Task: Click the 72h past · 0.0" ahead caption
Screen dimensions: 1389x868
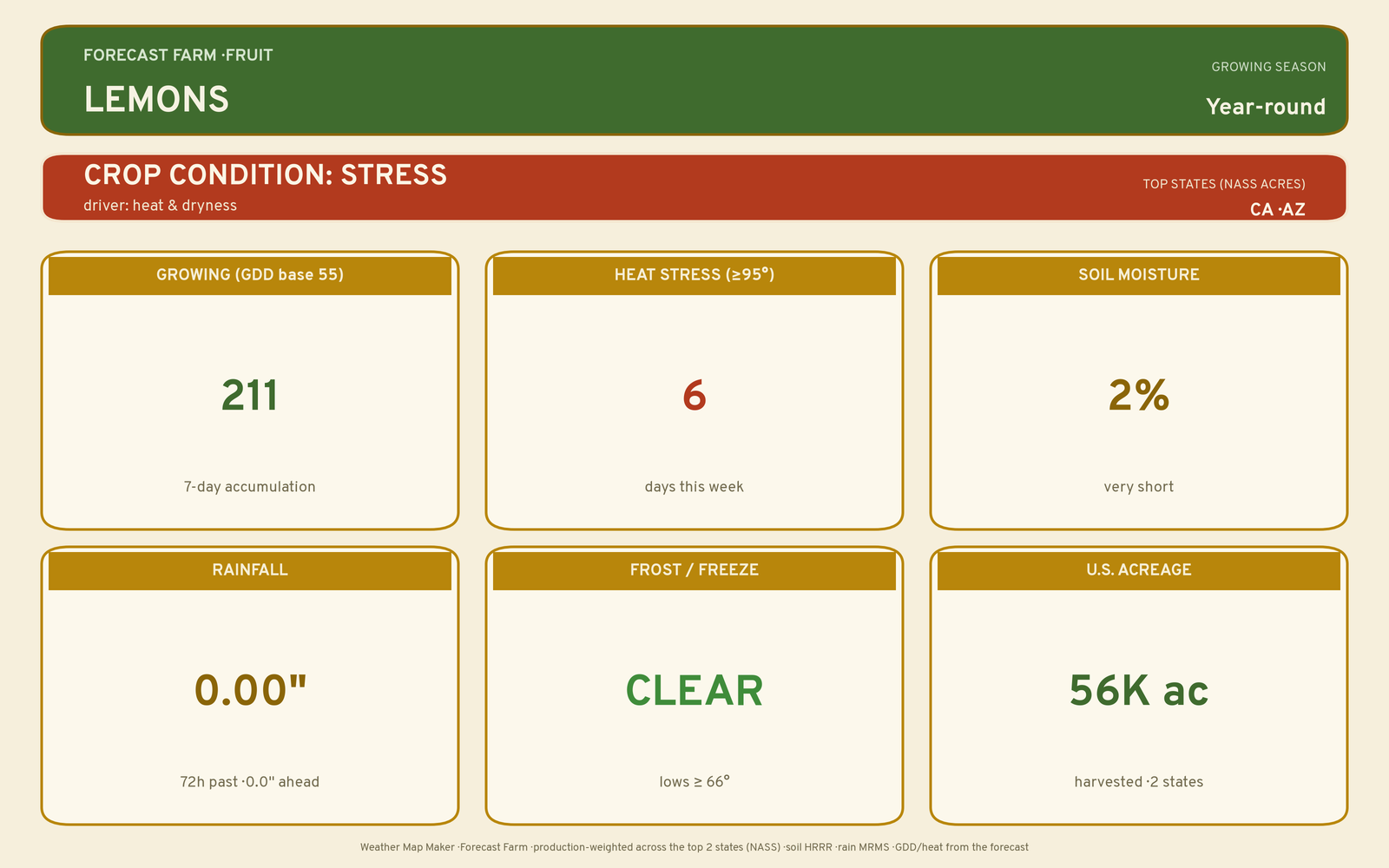Action: tap(250, 782)
